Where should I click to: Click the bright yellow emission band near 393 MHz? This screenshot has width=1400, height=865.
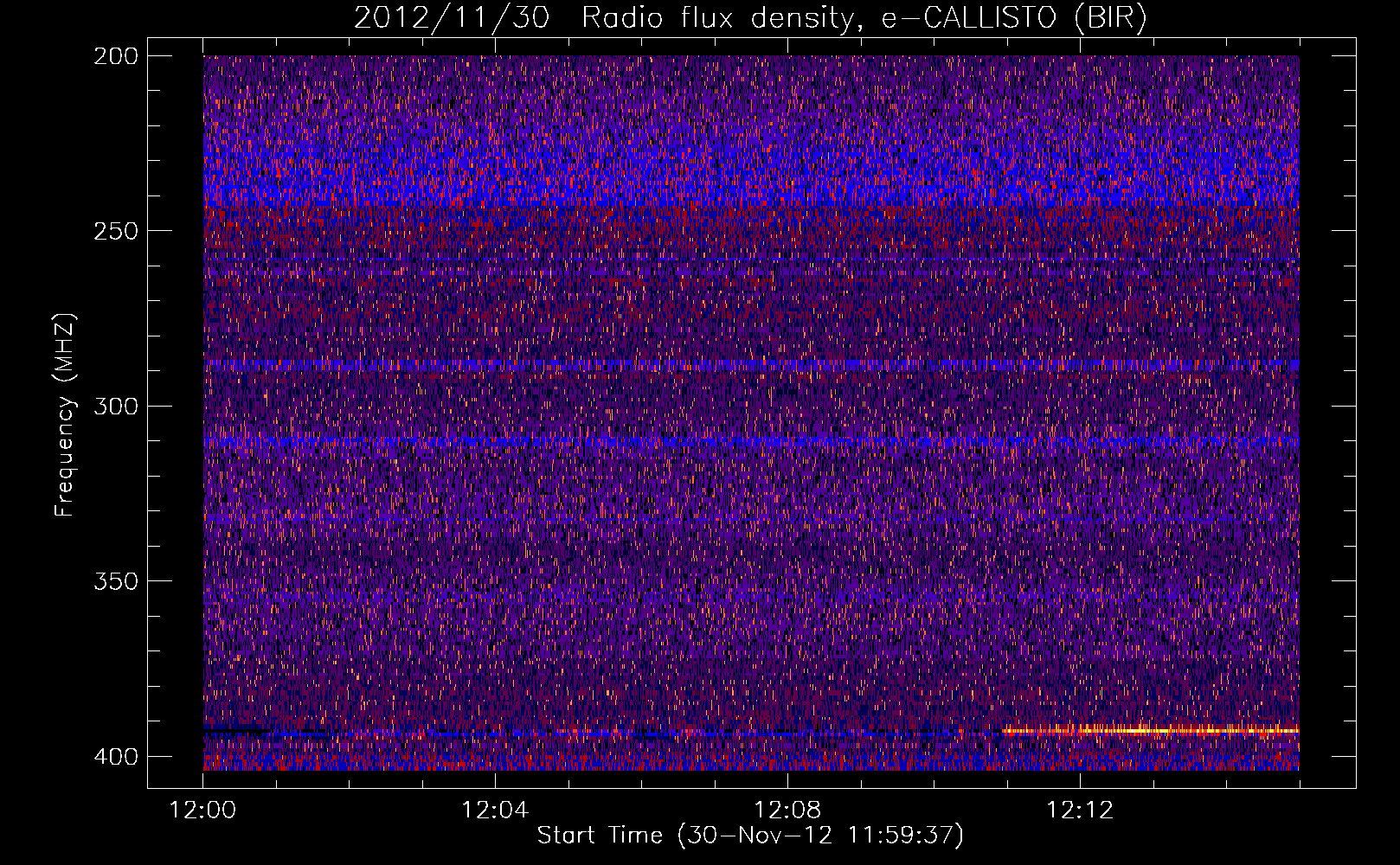(1151, 731)
